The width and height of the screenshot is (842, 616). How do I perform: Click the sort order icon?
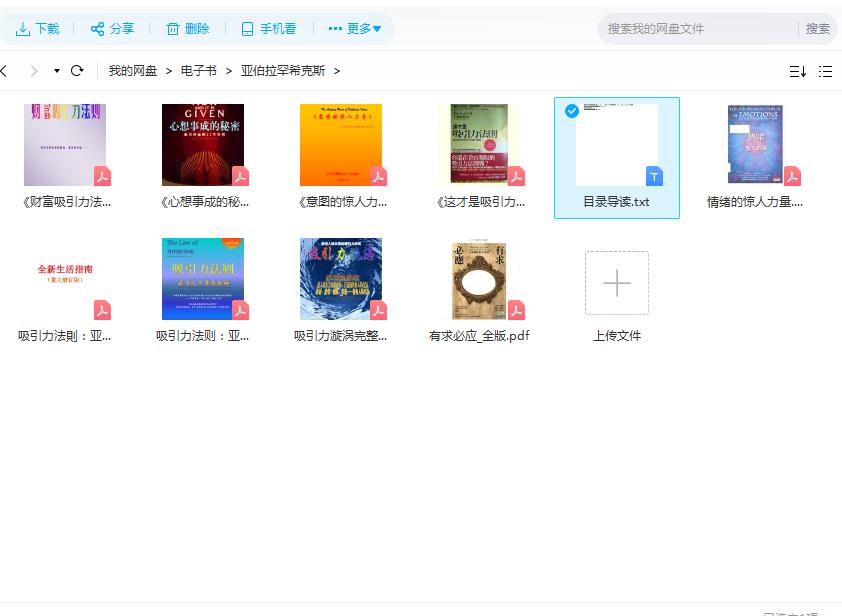797,71
